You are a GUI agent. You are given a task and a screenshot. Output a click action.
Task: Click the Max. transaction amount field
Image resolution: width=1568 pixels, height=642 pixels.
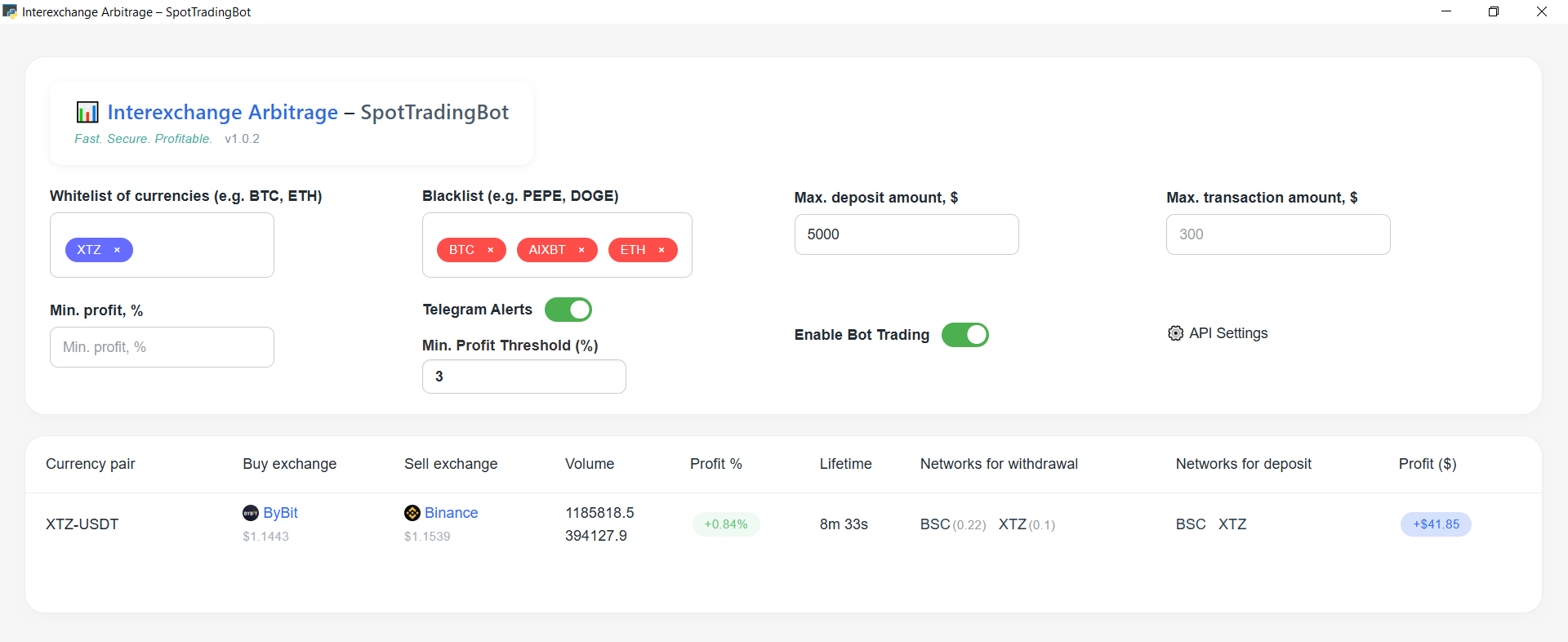tap(1278, 234)
